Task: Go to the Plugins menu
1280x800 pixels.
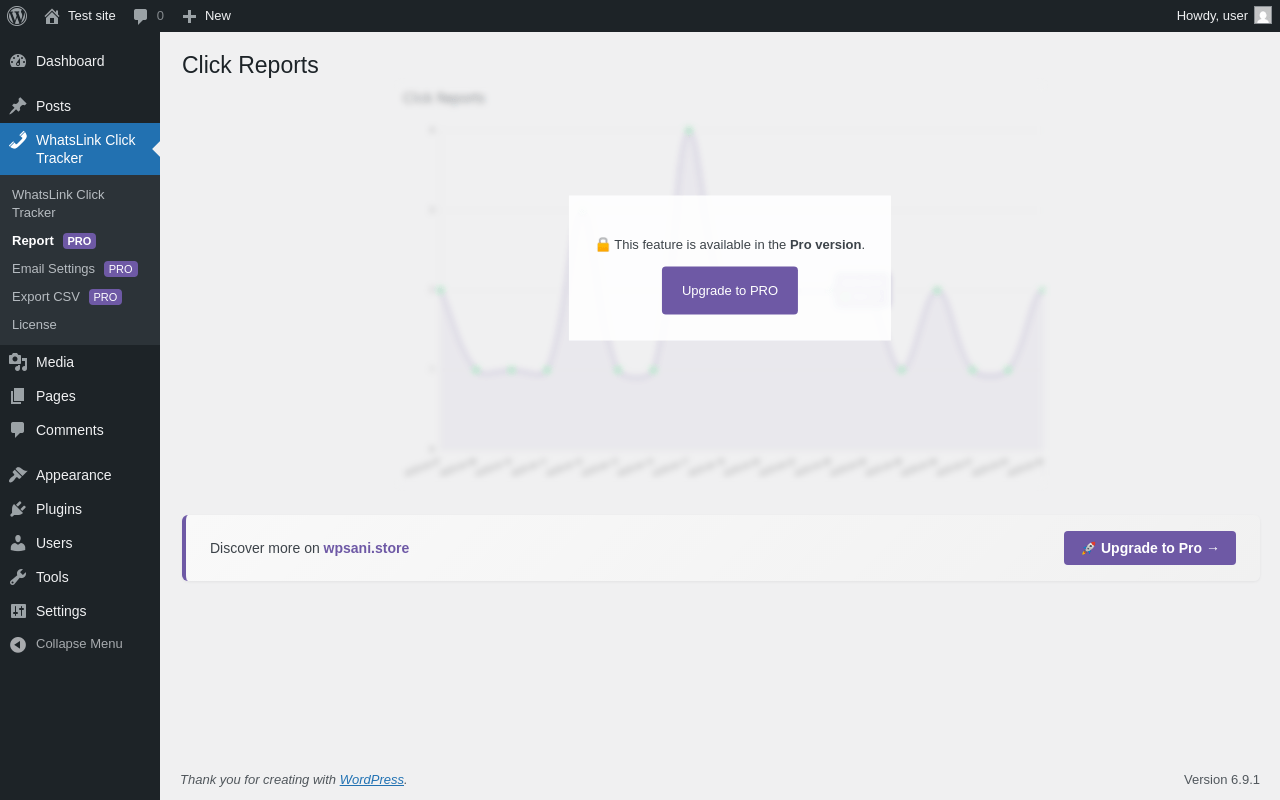Action: [80, 509]
